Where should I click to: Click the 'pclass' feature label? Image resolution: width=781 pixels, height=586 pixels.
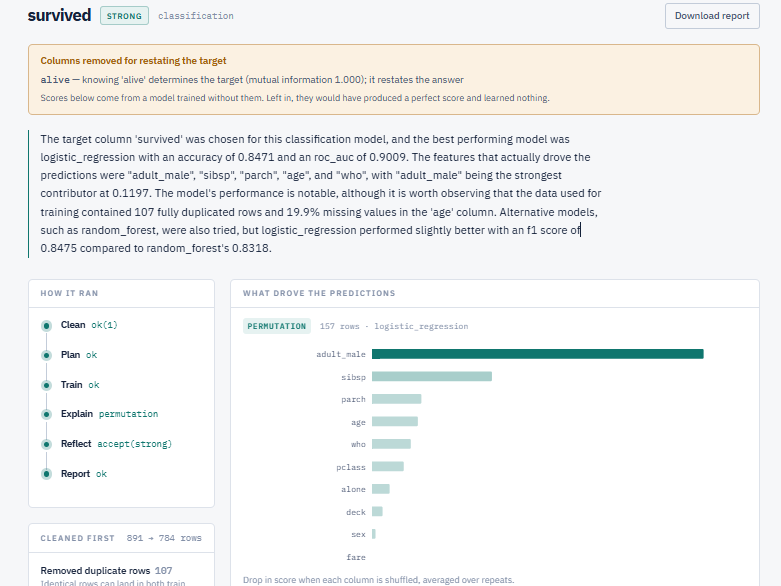(x=351, y=467)
